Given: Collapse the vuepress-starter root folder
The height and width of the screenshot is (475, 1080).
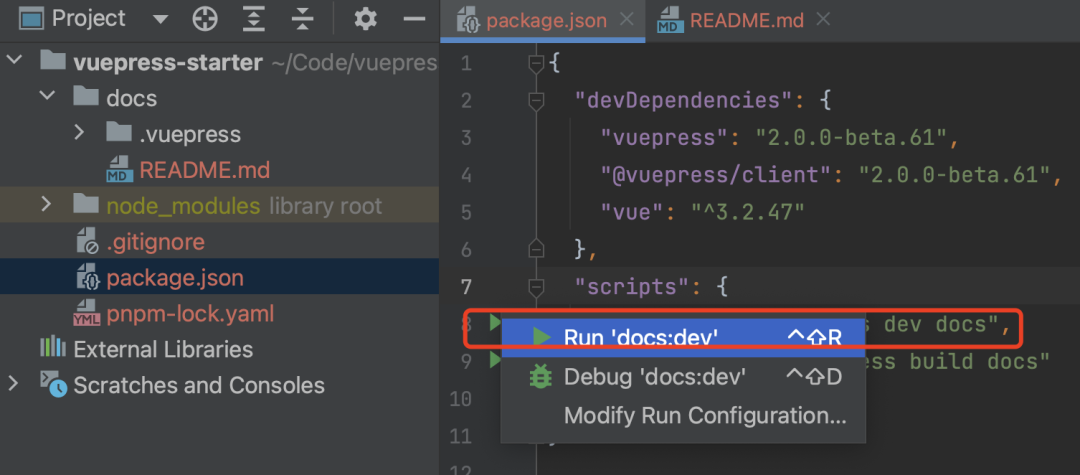Looking at the screenshot, I should [x=15, y=61].
